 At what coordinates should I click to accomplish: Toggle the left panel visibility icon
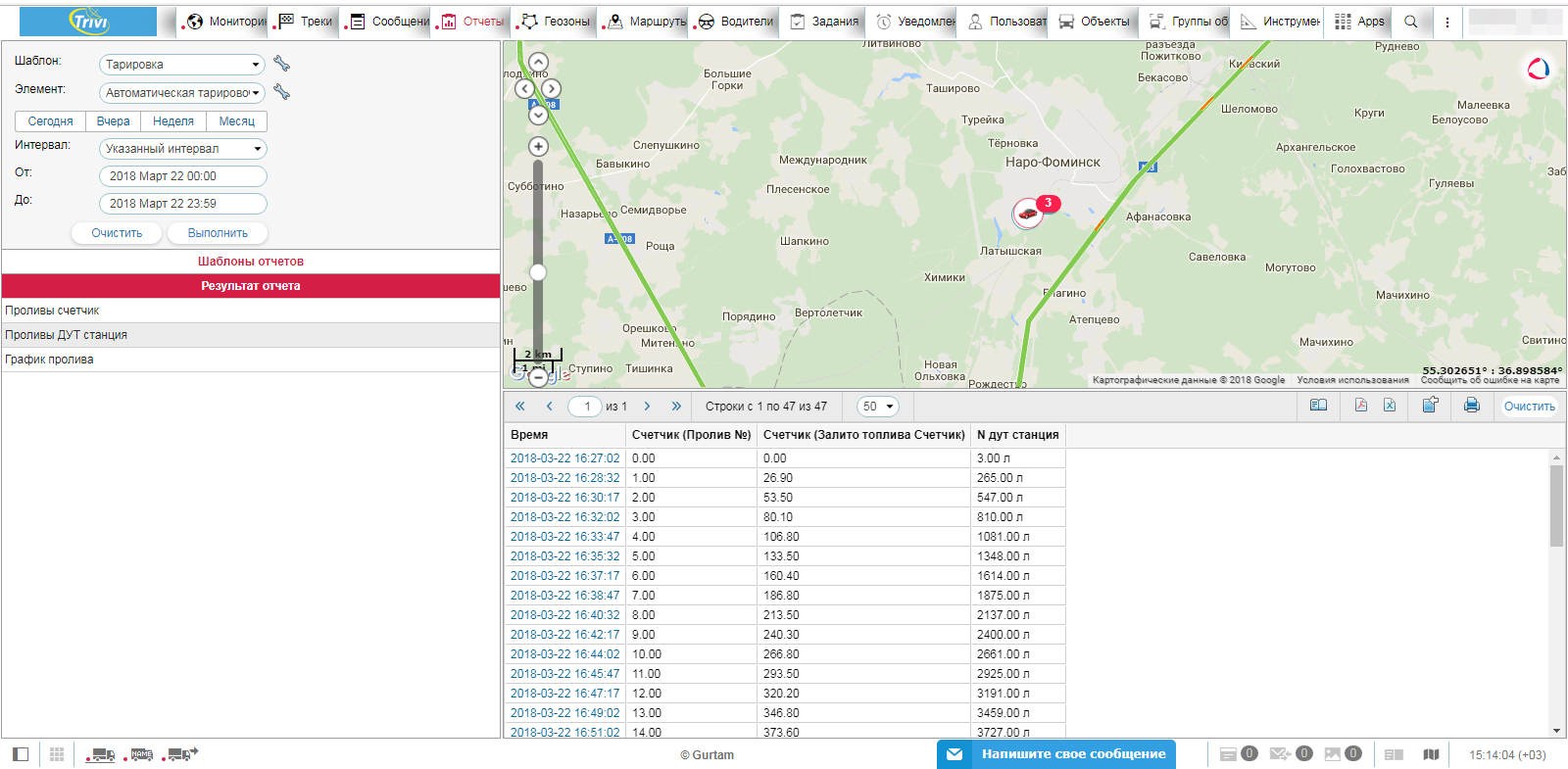coord(21,754)
